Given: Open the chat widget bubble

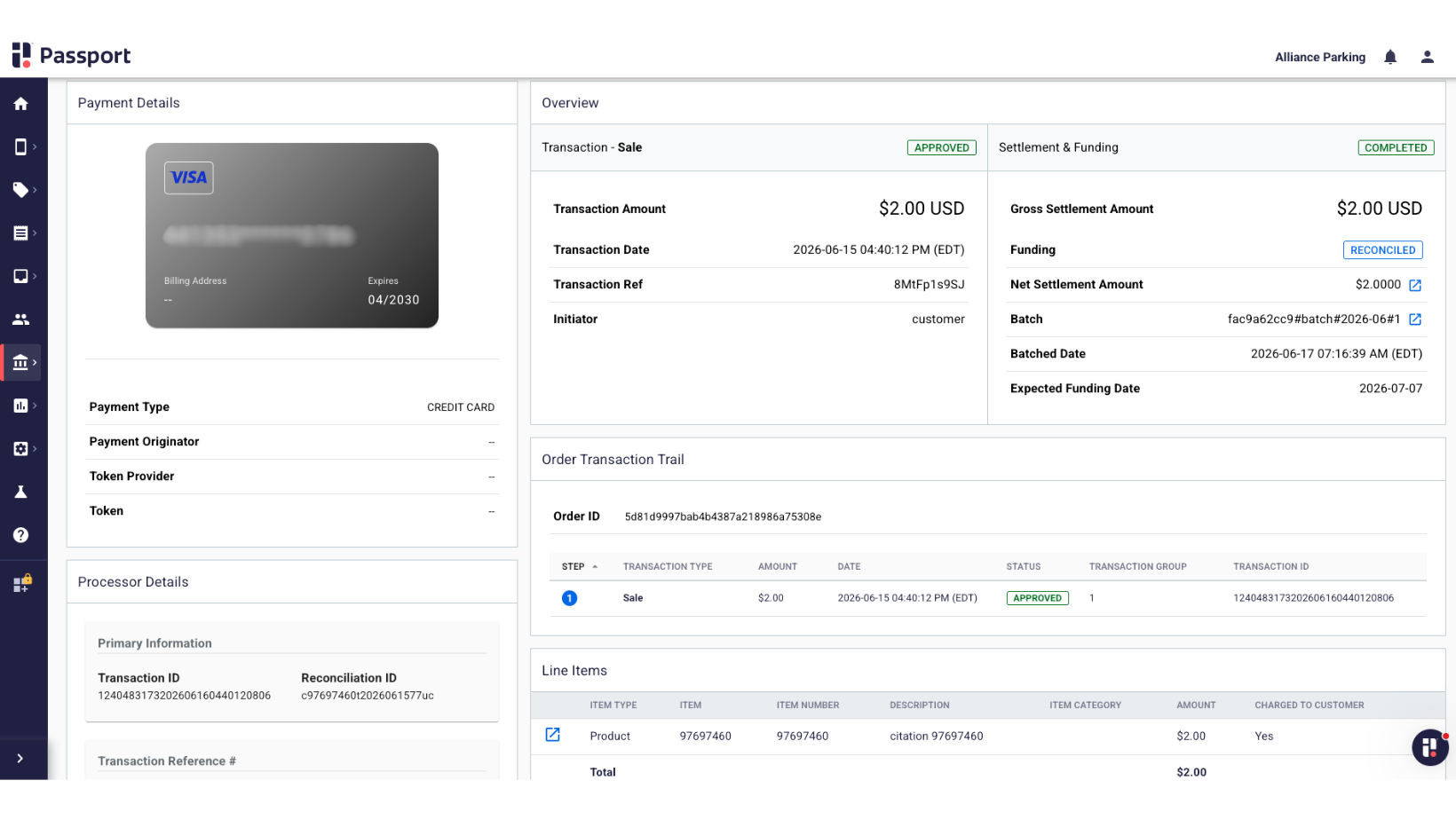Looking at the screenshot, I should coord(1429,748).
